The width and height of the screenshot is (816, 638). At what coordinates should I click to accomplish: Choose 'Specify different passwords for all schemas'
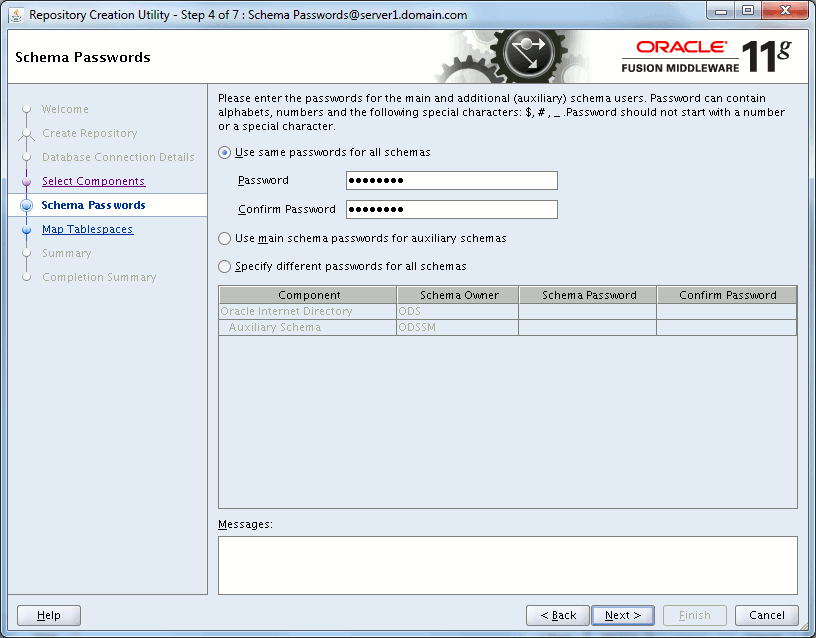pyautogui.click(x=224, y=266)
